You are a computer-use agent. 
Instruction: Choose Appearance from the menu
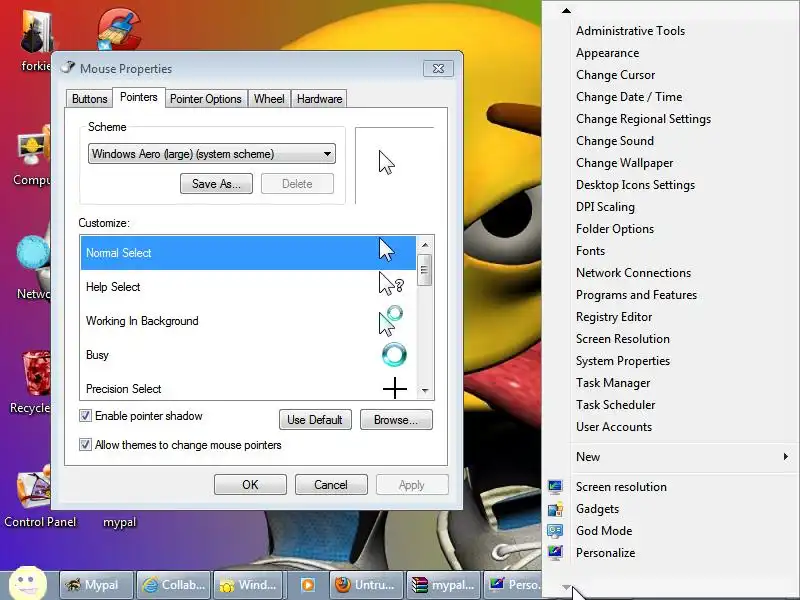tap(607, 53)
